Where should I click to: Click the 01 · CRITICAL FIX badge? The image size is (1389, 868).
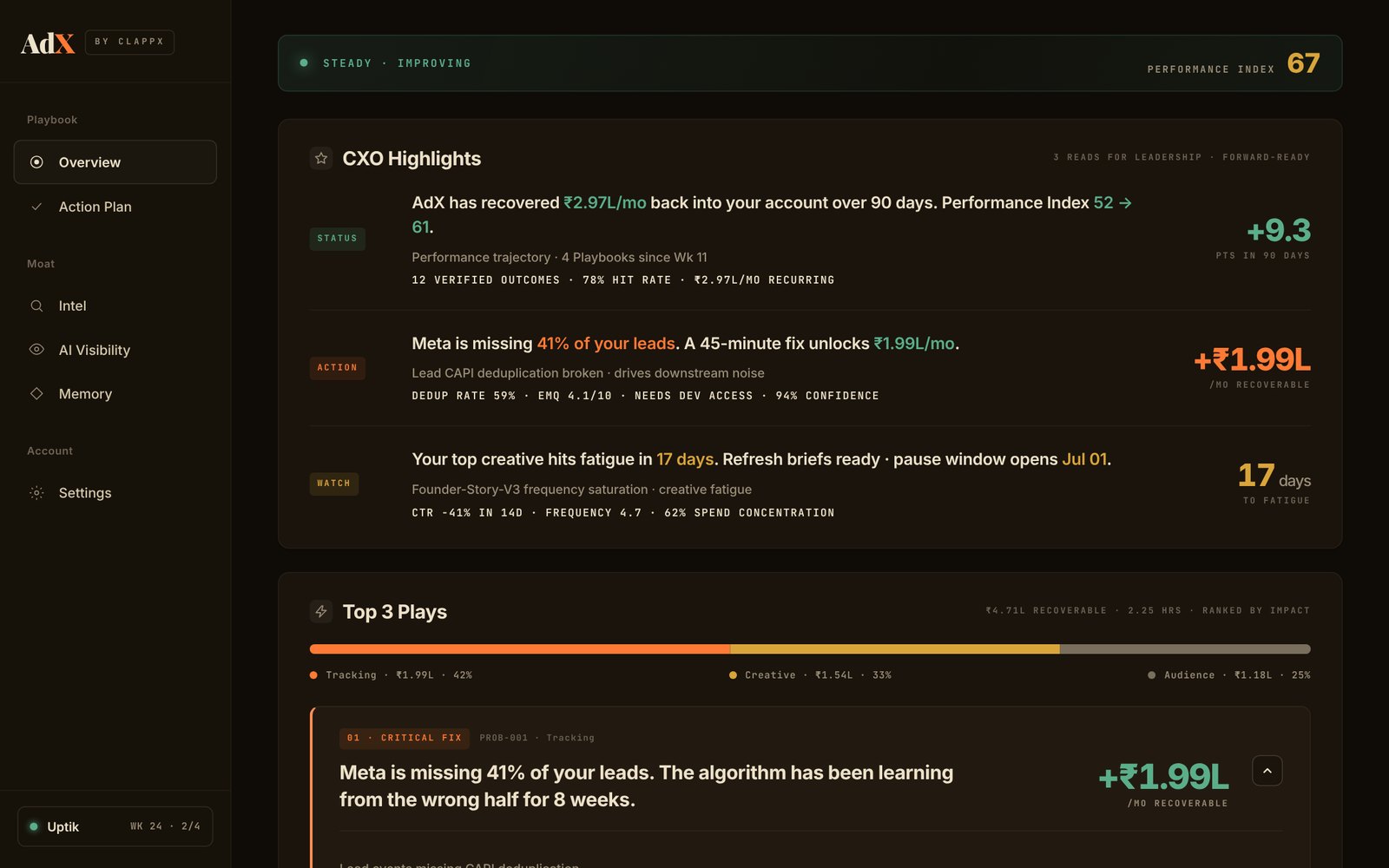coord(405,738)
